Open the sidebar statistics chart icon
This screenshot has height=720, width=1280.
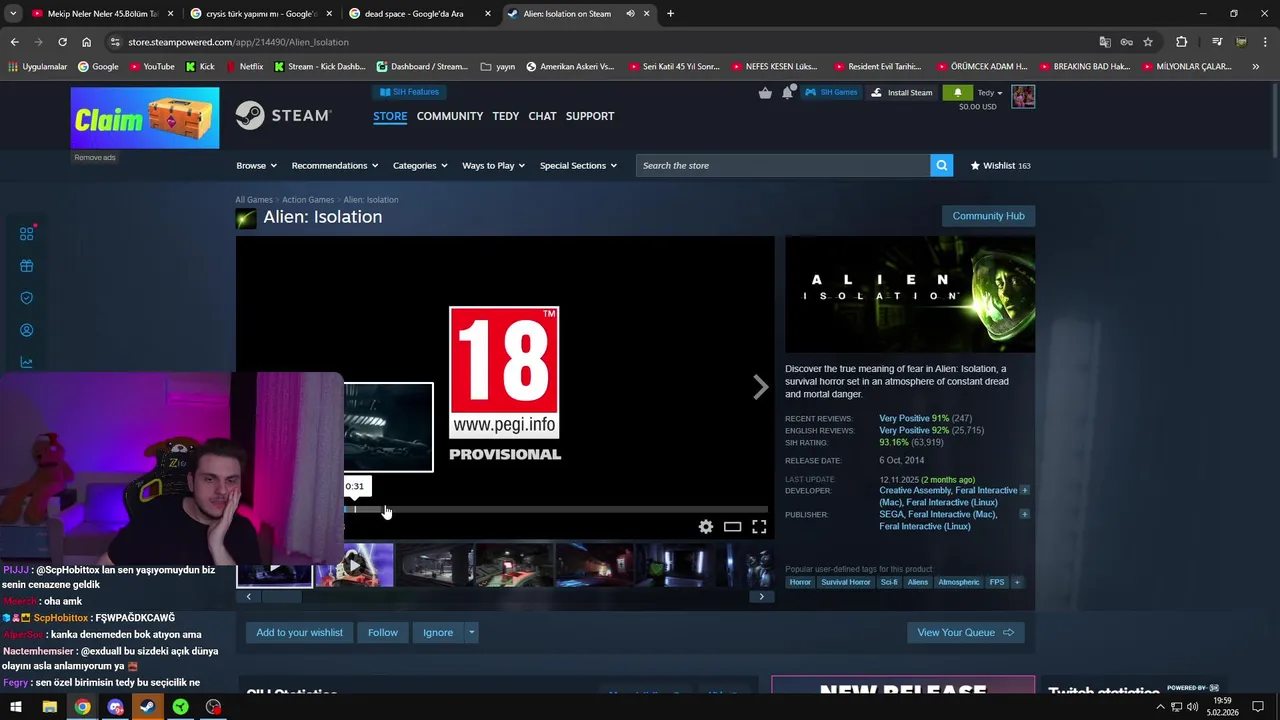27,362
